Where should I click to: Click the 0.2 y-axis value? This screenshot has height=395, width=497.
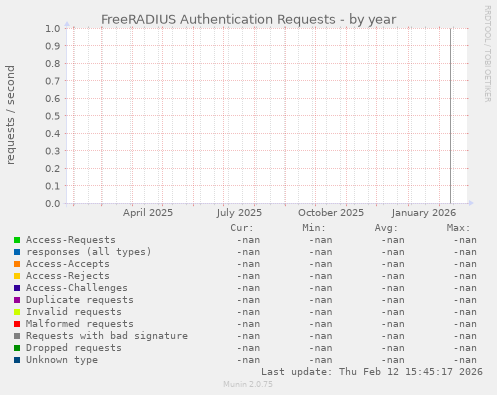click(x=53, y=168)
